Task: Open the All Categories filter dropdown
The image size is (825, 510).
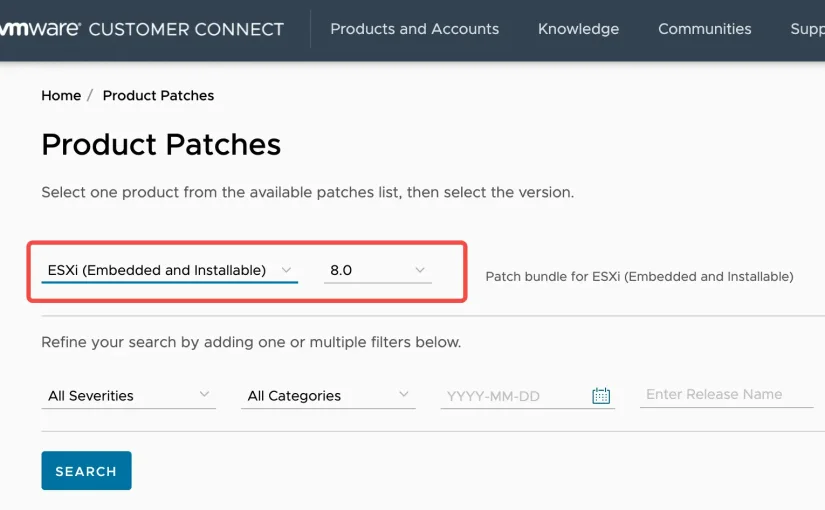Action: pos(318,396)
